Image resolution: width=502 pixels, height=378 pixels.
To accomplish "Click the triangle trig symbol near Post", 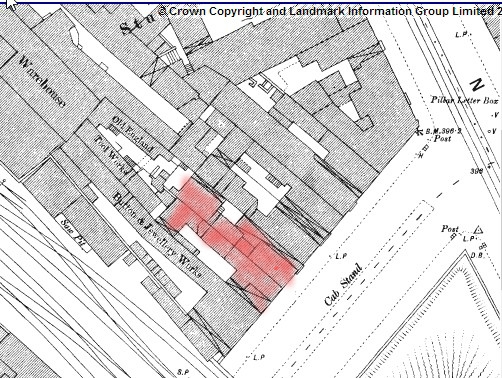I will pyautogui.click(x=479, y=230).
